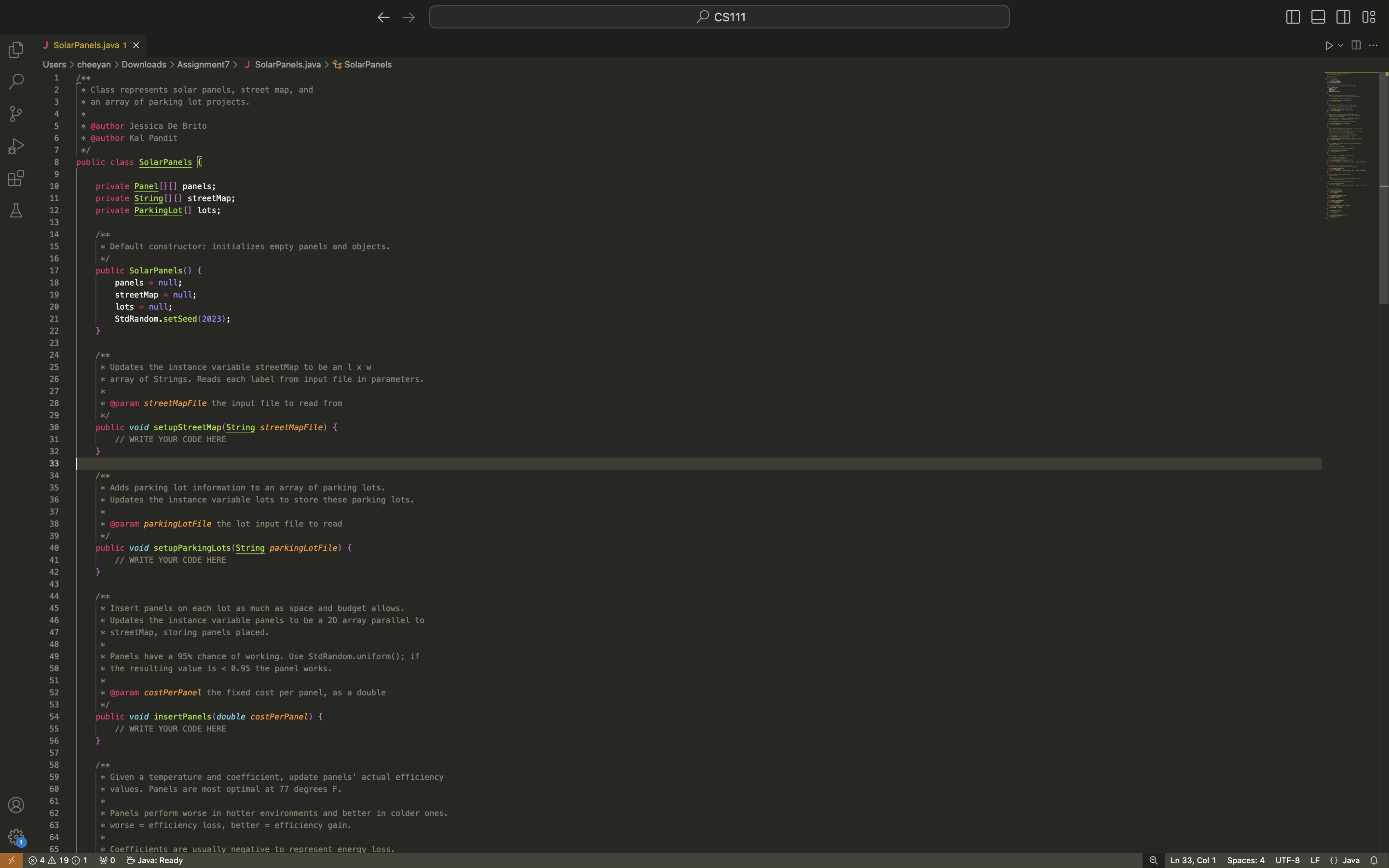This screenshot has width=1389, height=868.
Task: Toggle the primary side bar layout button
Action: (x=1293, y=17)
